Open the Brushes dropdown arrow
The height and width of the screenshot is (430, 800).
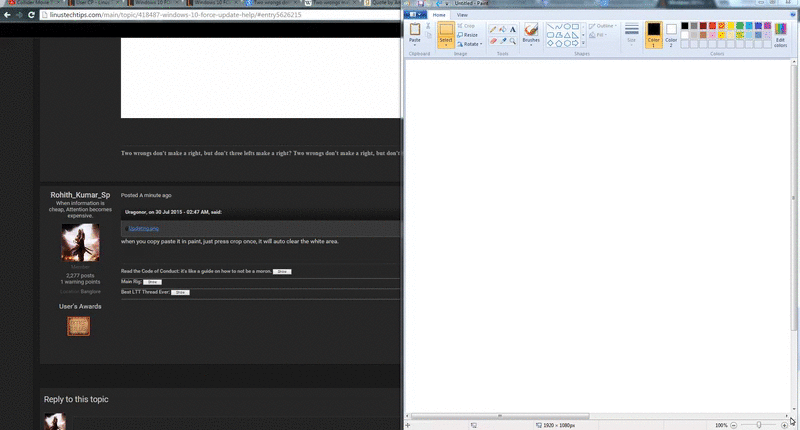click(x=531, y=45)
